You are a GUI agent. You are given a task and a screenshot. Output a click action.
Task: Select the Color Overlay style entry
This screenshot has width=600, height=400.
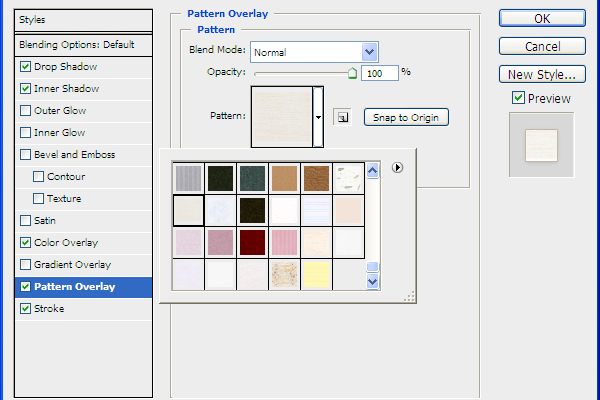coord(83,243)
